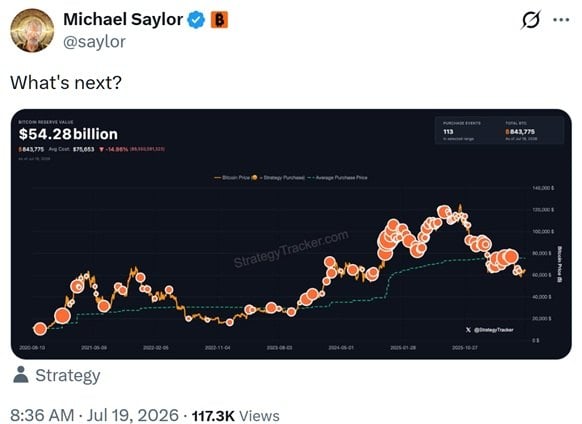Click the StrategyTracker.com watermark on chart

coord(291,249)
